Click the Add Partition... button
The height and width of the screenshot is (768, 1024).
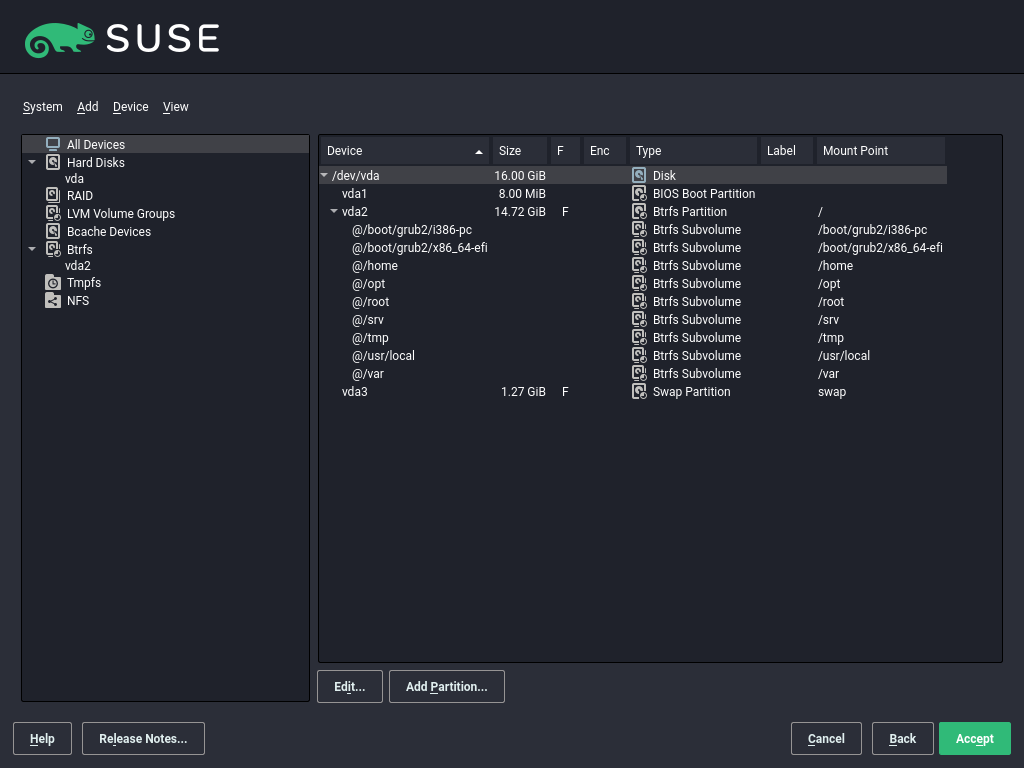[446, 687]
